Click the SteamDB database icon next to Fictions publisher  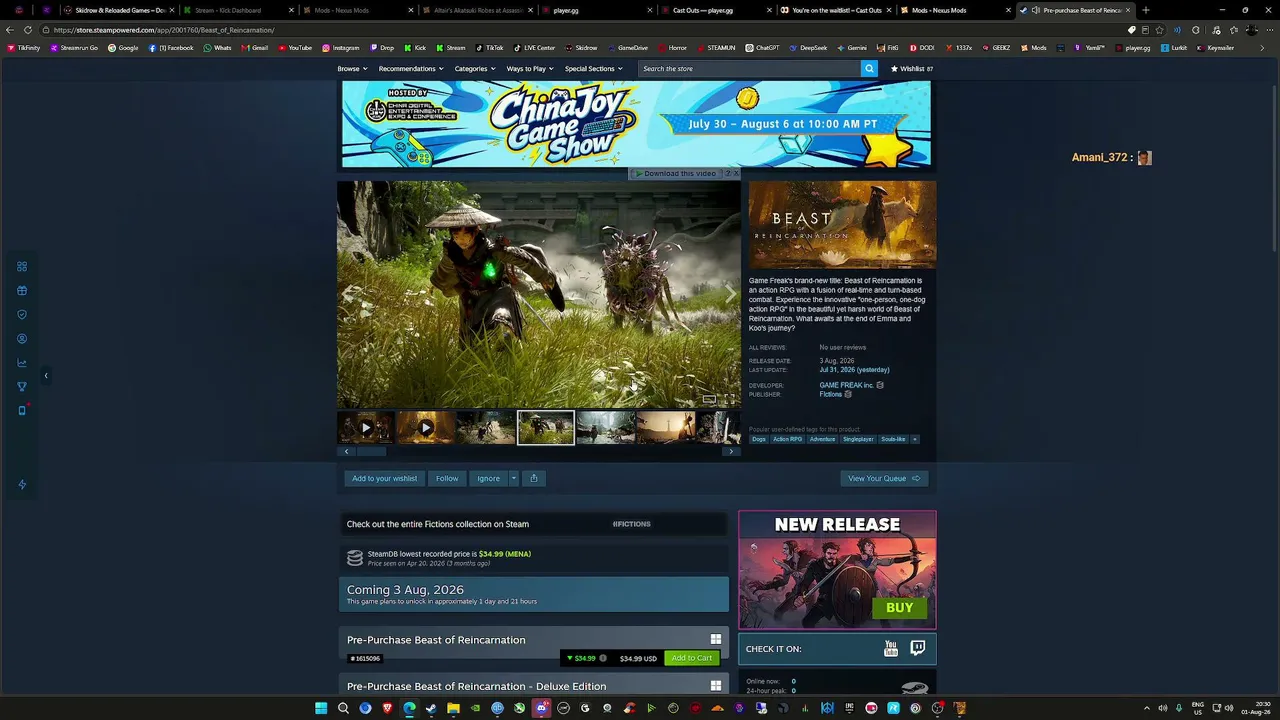pyautogui.click(x=848, y=394)
